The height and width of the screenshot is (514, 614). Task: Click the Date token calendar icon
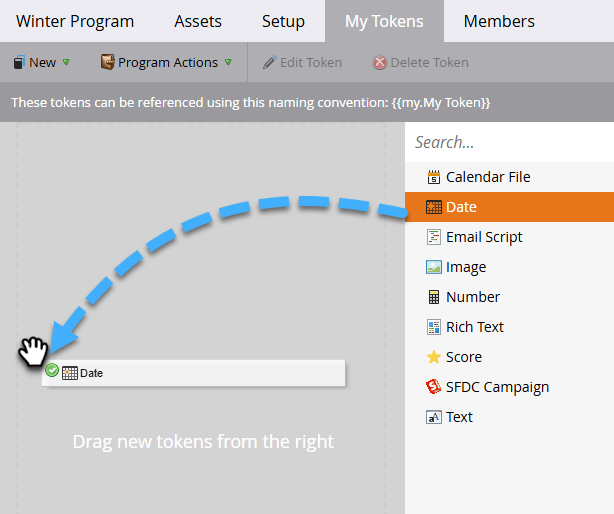pyautogui.click(x=433, y=207)
